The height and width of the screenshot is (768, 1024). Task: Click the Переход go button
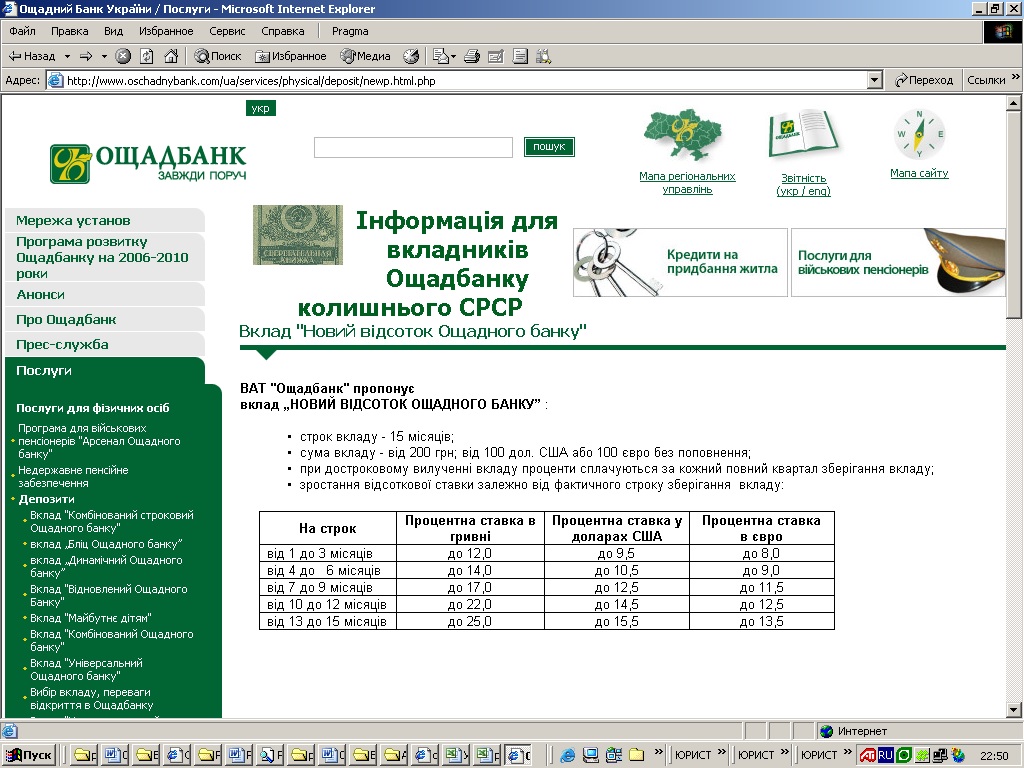(923, 80)
